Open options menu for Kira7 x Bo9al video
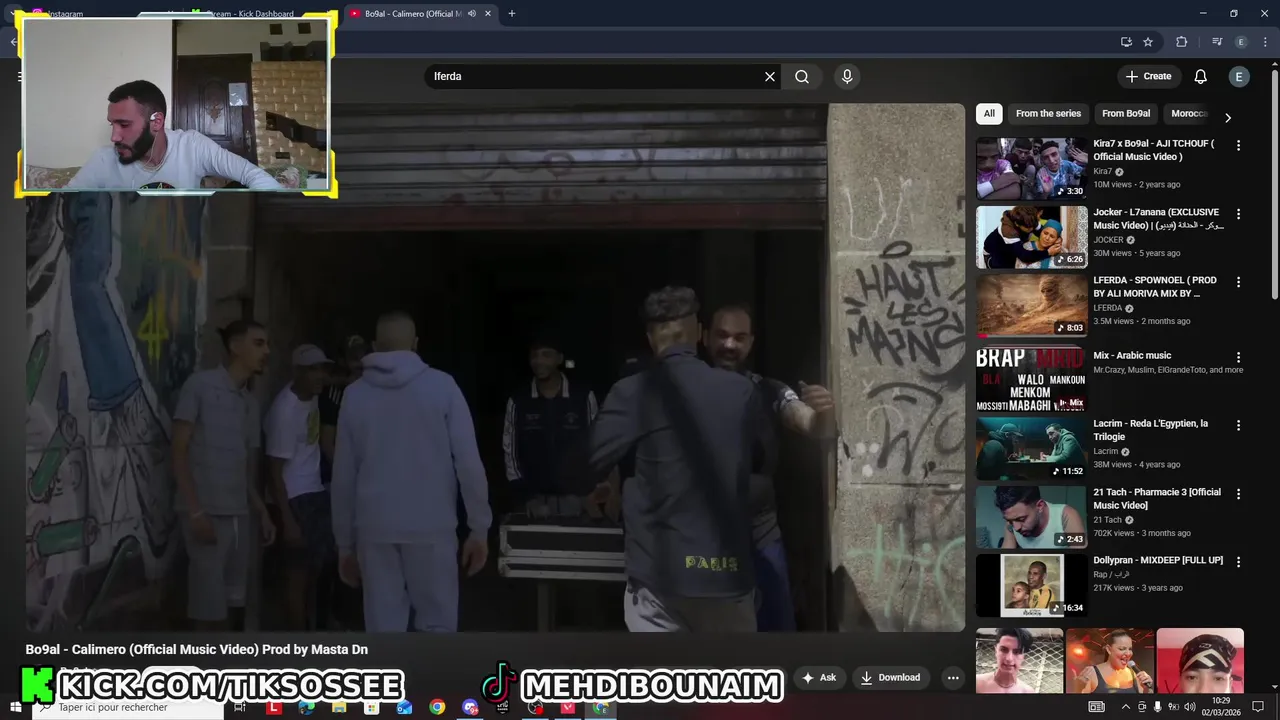 pyautogui.click(x=1238, y=146)
